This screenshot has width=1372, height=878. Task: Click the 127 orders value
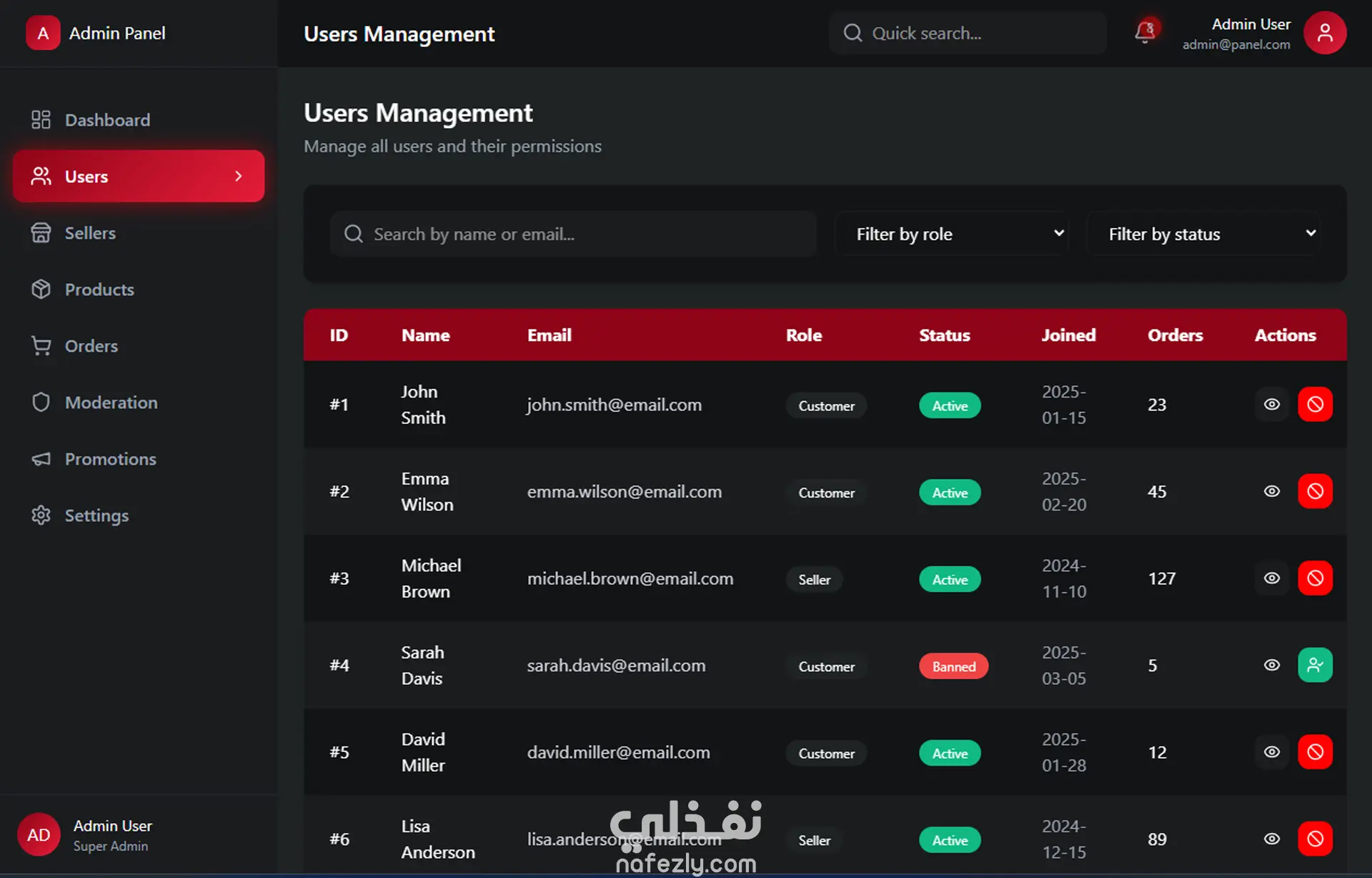[x=1162, y=578]
